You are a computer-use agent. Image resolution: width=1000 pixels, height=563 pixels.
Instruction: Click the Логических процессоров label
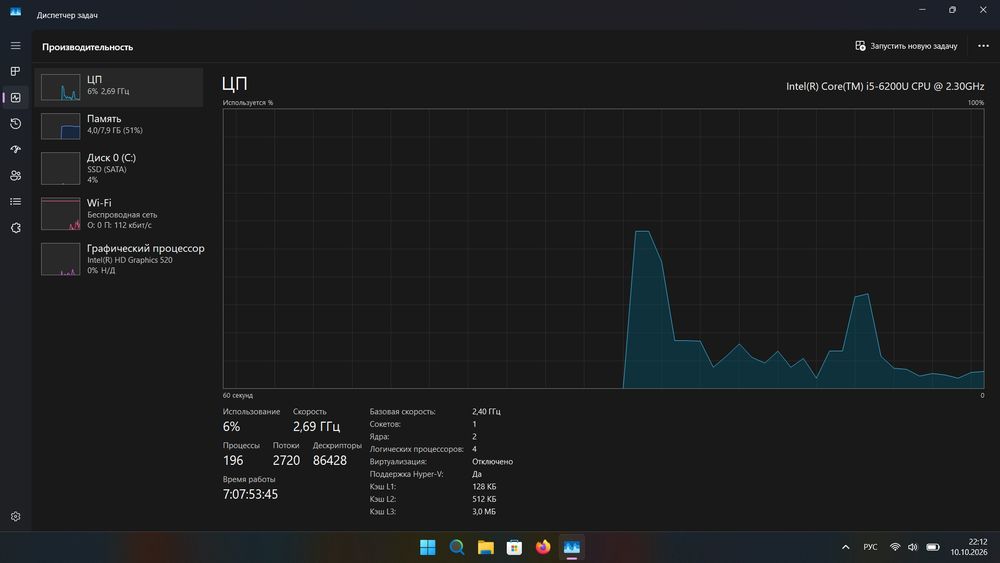click(416, 449)
